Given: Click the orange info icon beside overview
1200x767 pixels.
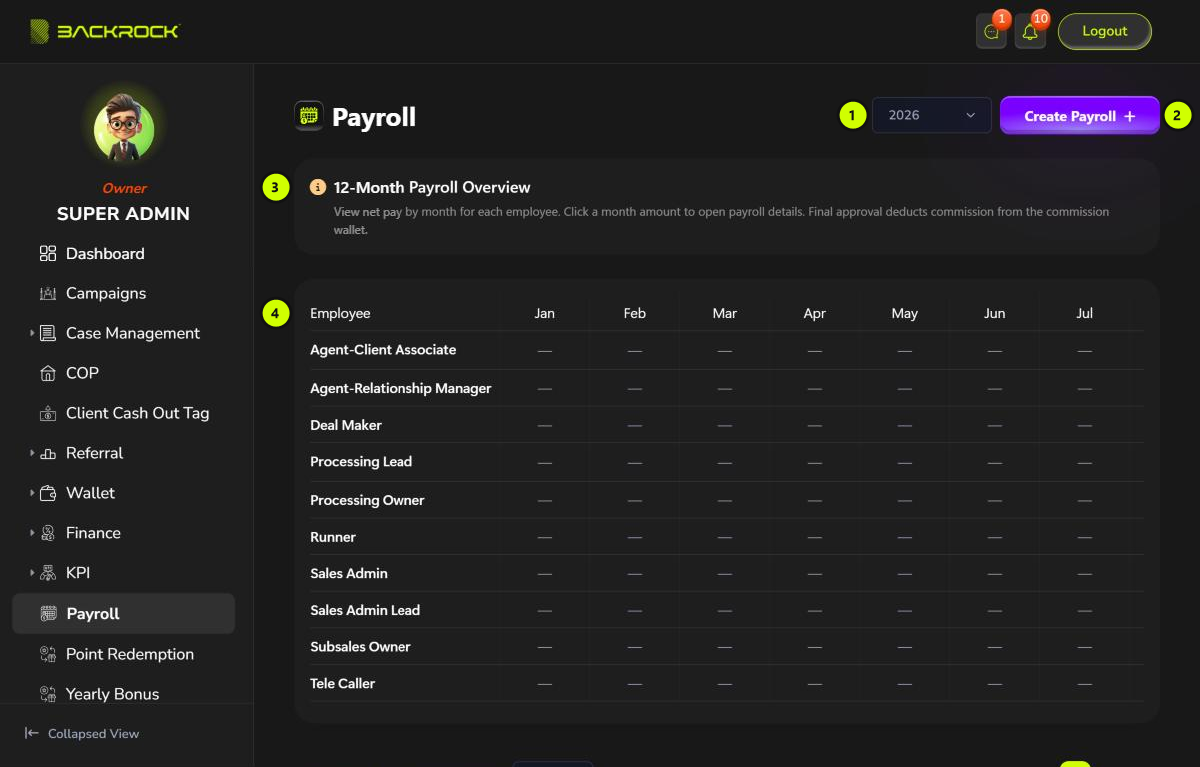Looking at the screenshot, I should 318,187.
